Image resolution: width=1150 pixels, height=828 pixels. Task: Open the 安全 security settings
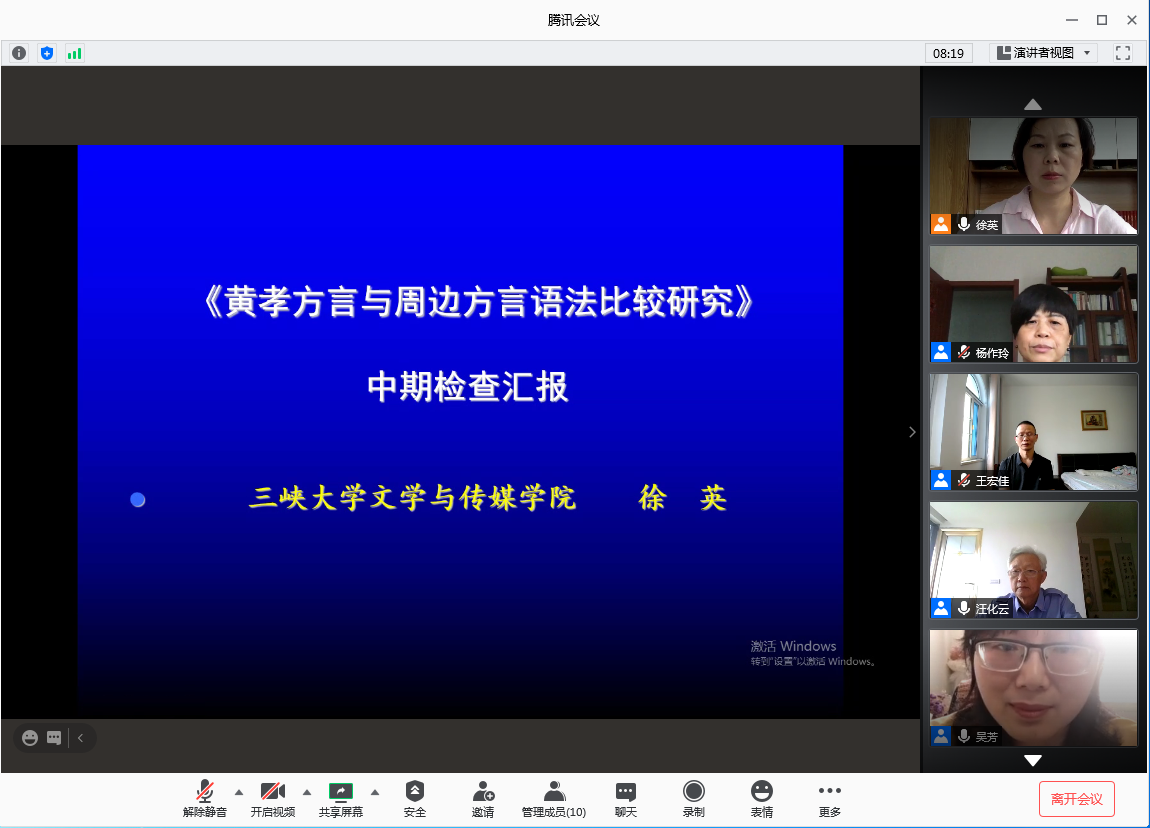pos(415,798)
